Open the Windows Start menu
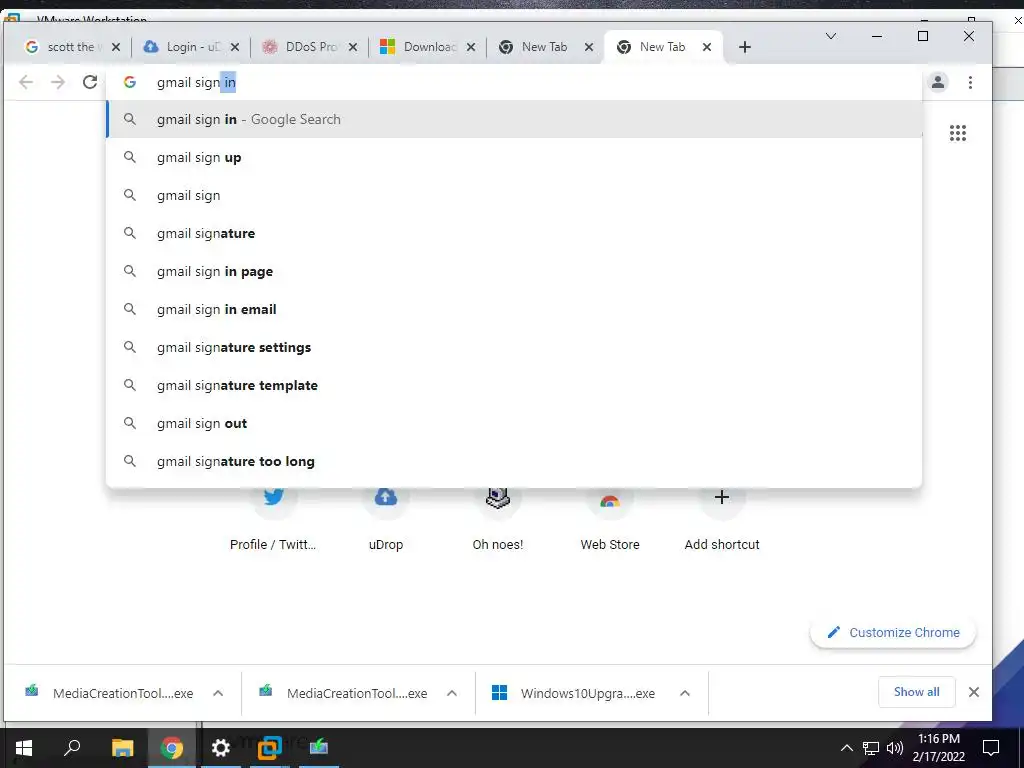Screen dimensions: 1024x768 click(x=24, y=748)
